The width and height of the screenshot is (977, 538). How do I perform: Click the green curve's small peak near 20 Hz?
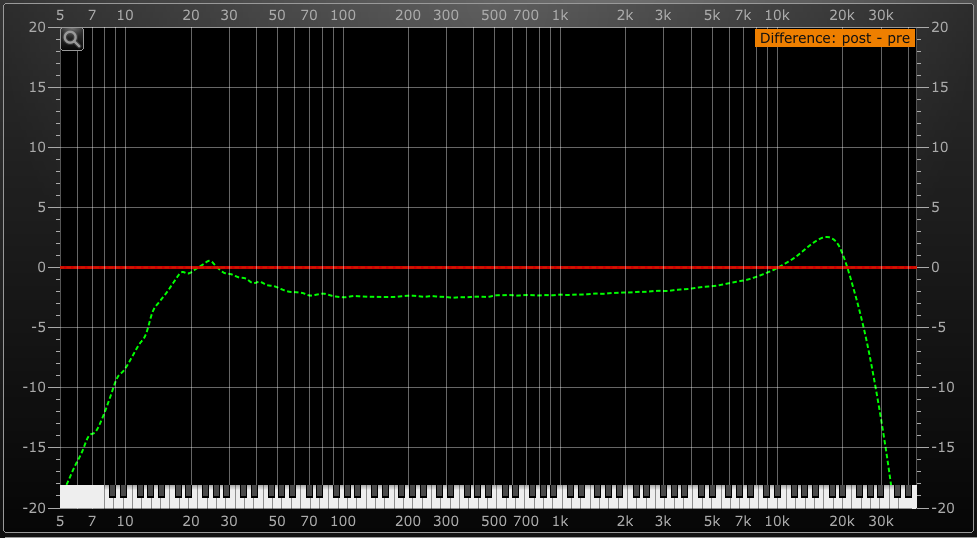pyautogui.click(x=209, y=261)
